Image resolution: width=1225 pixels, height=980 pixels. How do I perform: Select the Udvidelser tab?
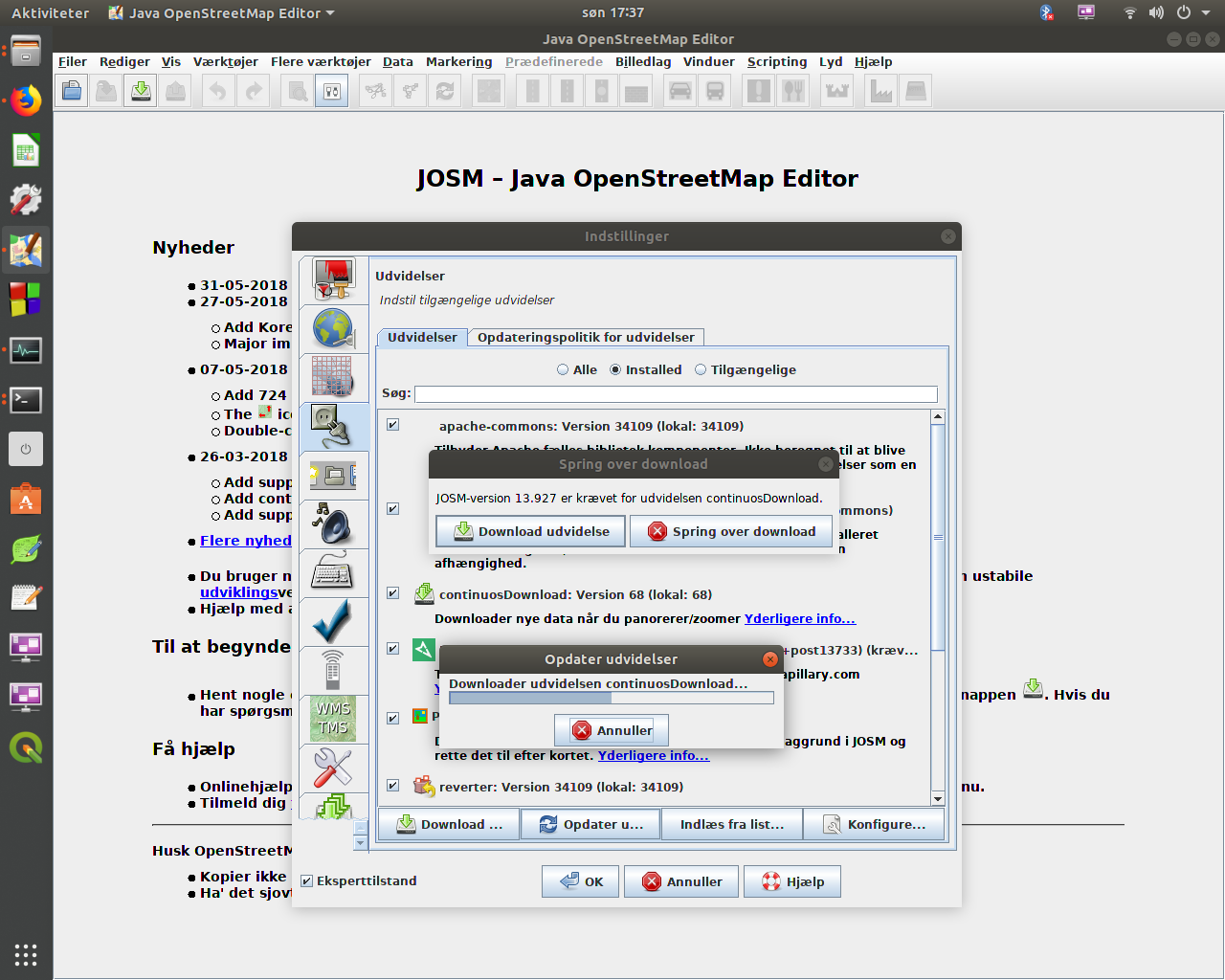pos(422,337)
